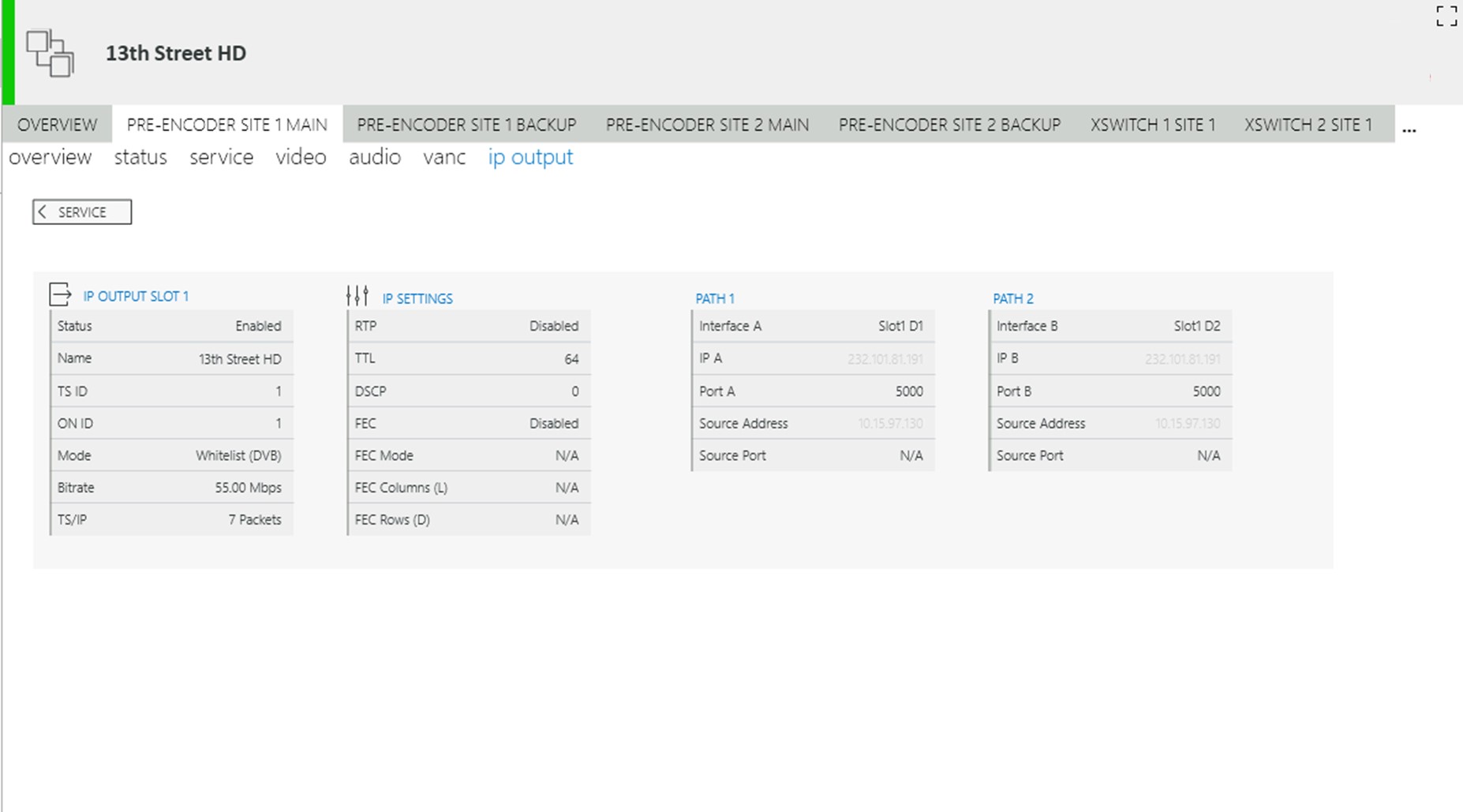Click the service windows icon beside title
1463x812 pixels.
(50, 53)
